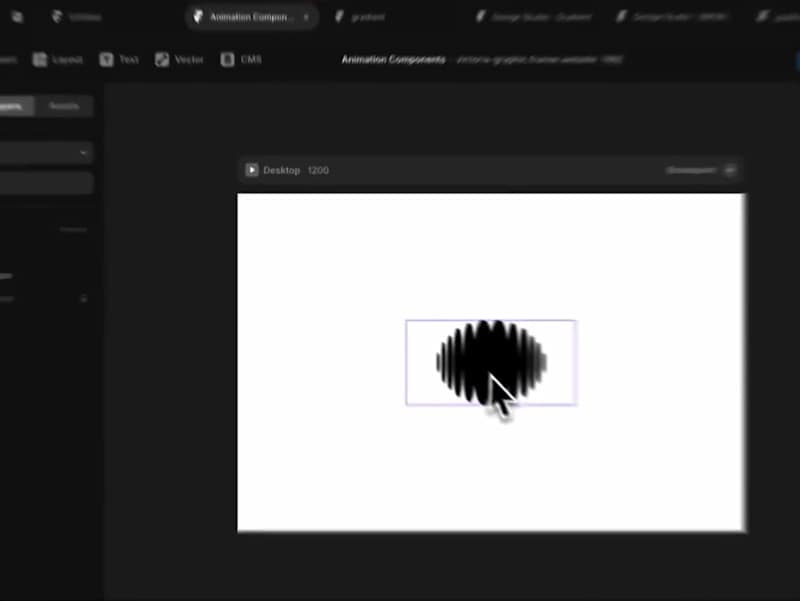
Task: Expand the chevron on the Animation Components tab
Action: 305,17
